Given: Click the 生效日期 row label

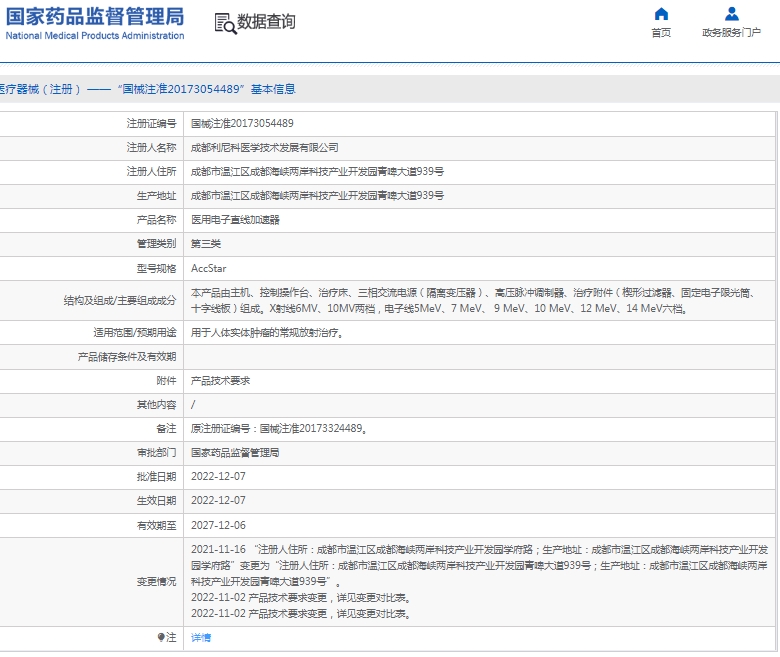Looking at the screenshot, I should coord(156,500).
